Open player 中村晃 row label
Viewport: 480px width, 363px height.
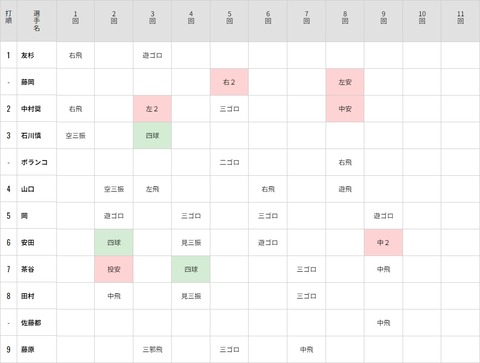coord(31,109)
